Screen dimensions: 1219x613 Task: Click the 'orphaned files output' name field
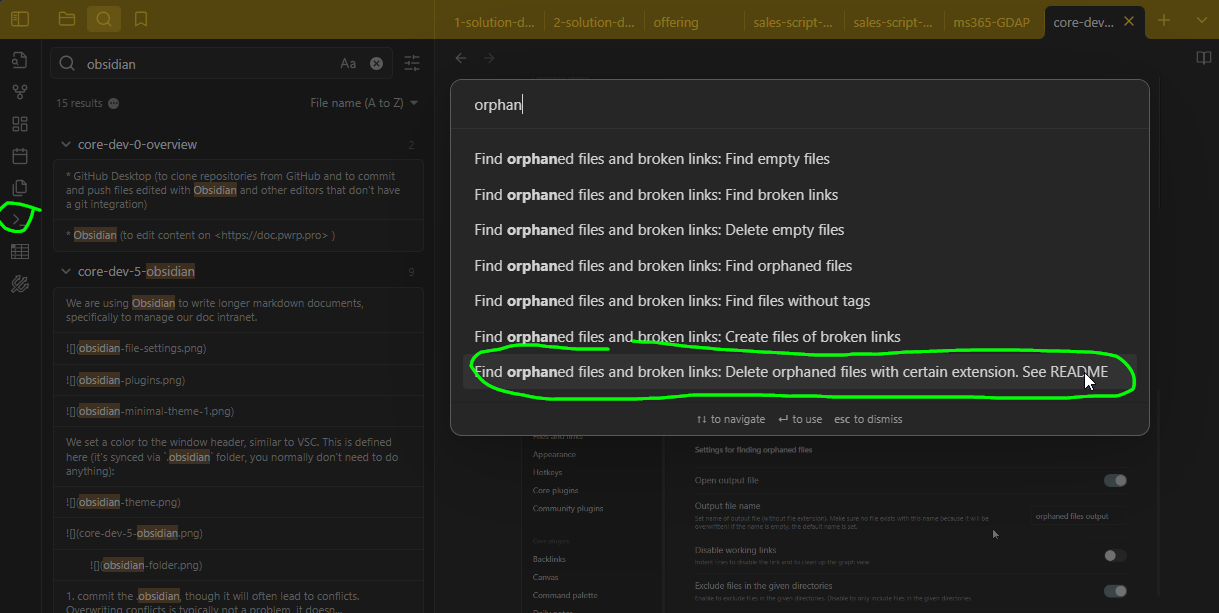1079,516
